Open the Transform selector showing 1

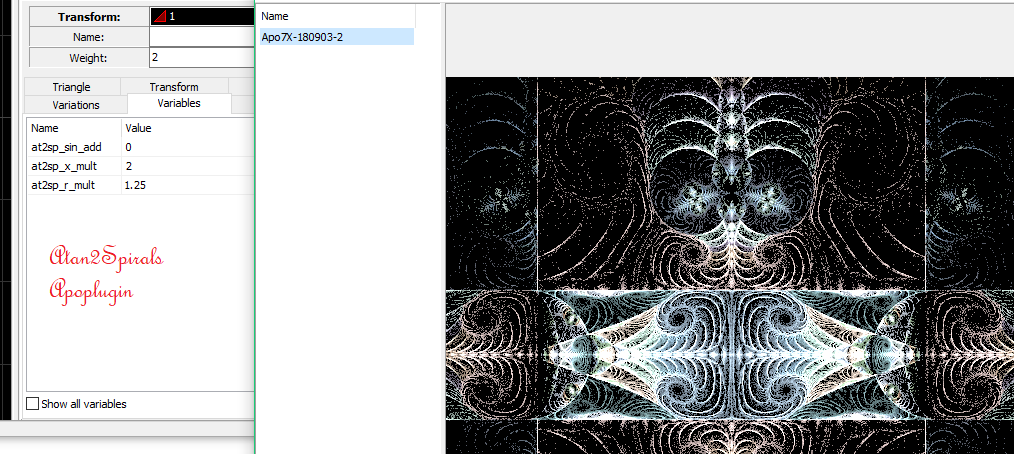point(202,16)
